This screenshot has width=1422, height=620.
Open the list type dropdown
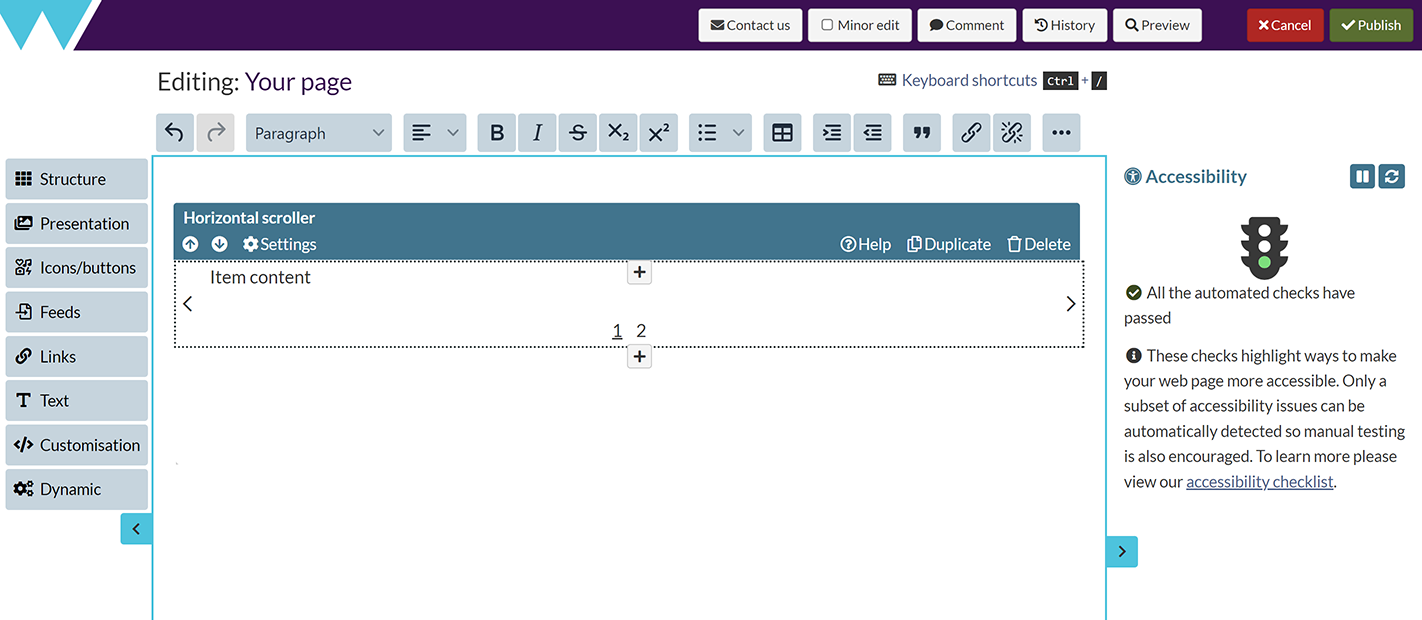point(719,132)
